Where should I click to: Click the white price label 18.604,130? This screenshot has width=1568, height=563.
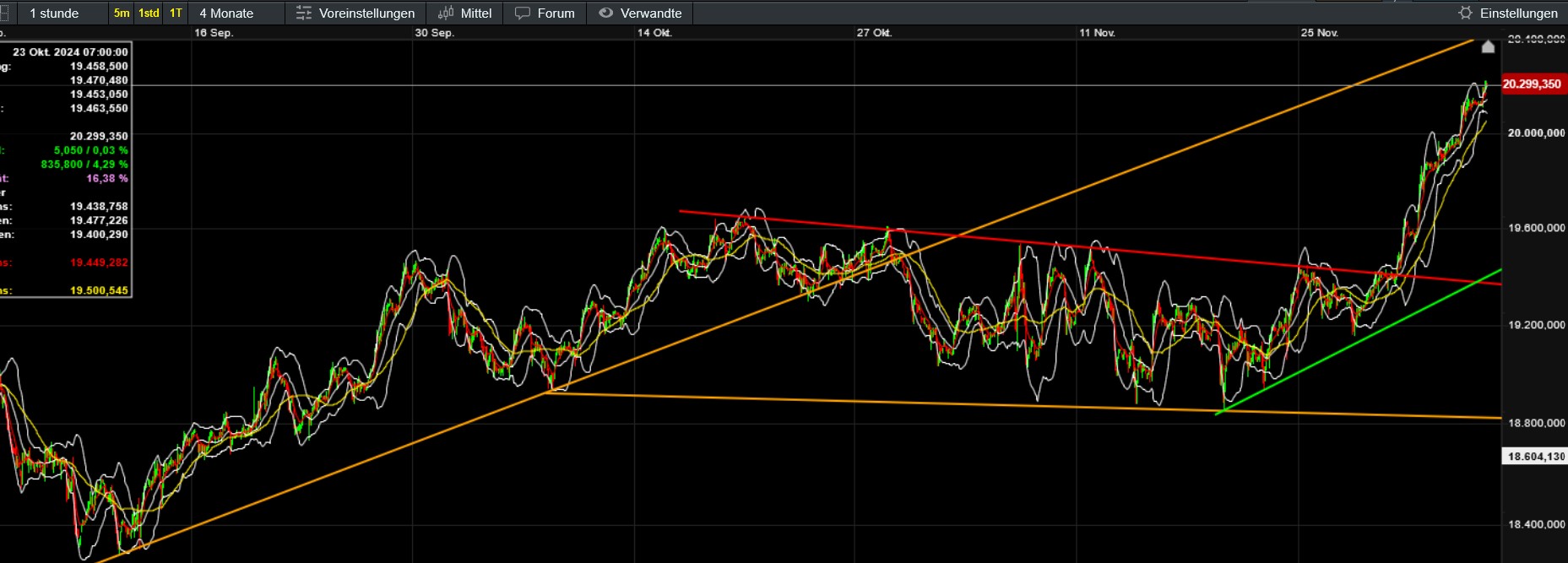[x=1536, y=456]
